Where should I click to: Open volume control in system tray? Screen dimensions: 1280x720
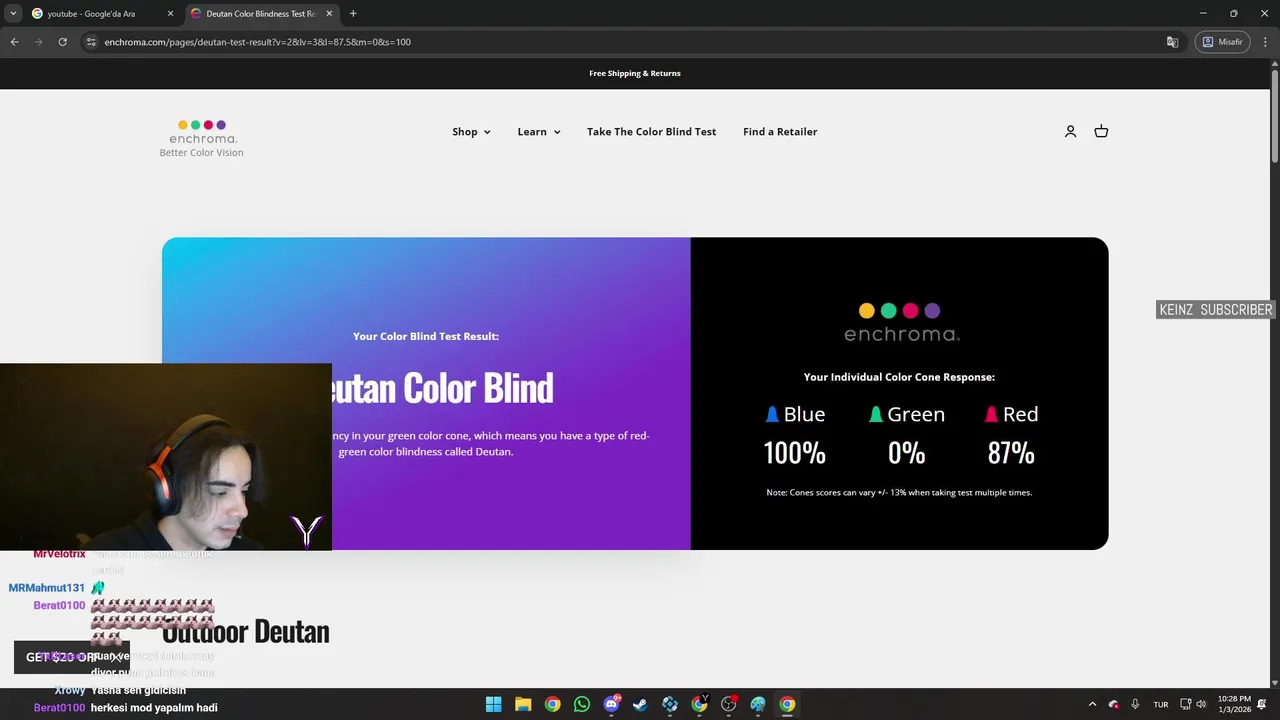1201,704
